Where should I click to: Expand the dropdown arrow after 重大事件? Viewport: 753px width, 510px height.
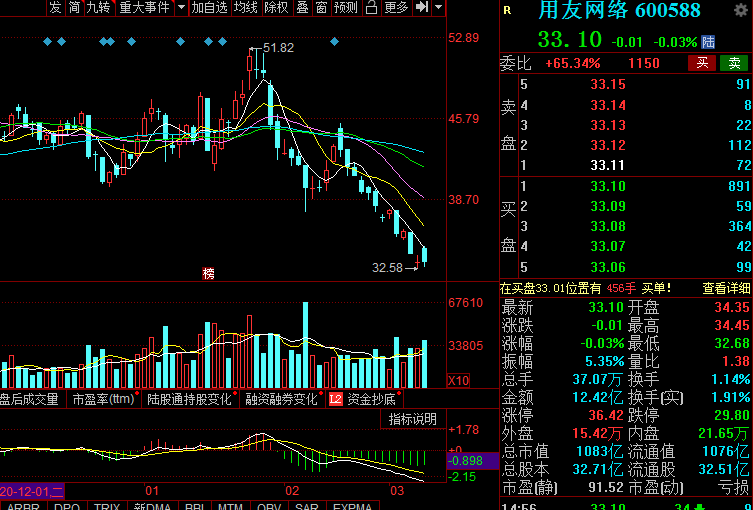(181, 8)
